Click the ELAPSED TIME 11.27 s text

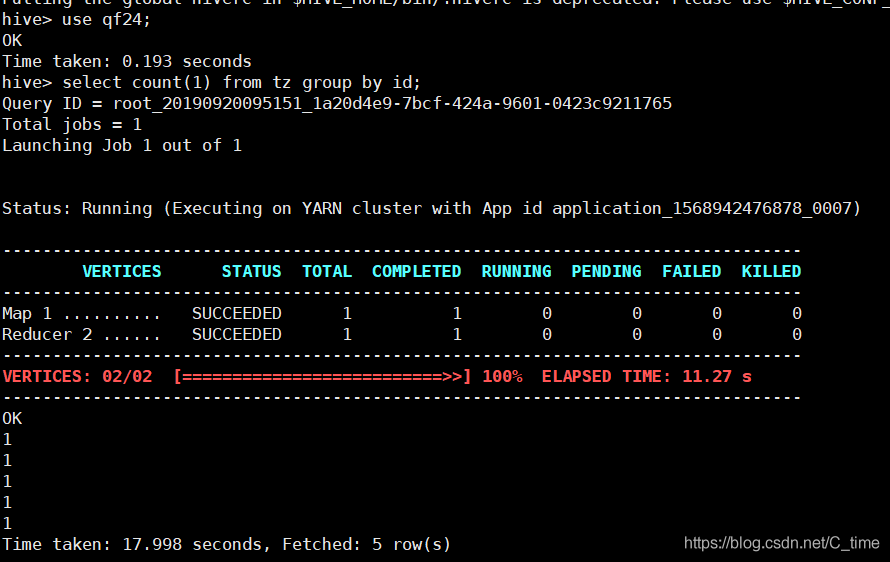click(x=646, y=376)
